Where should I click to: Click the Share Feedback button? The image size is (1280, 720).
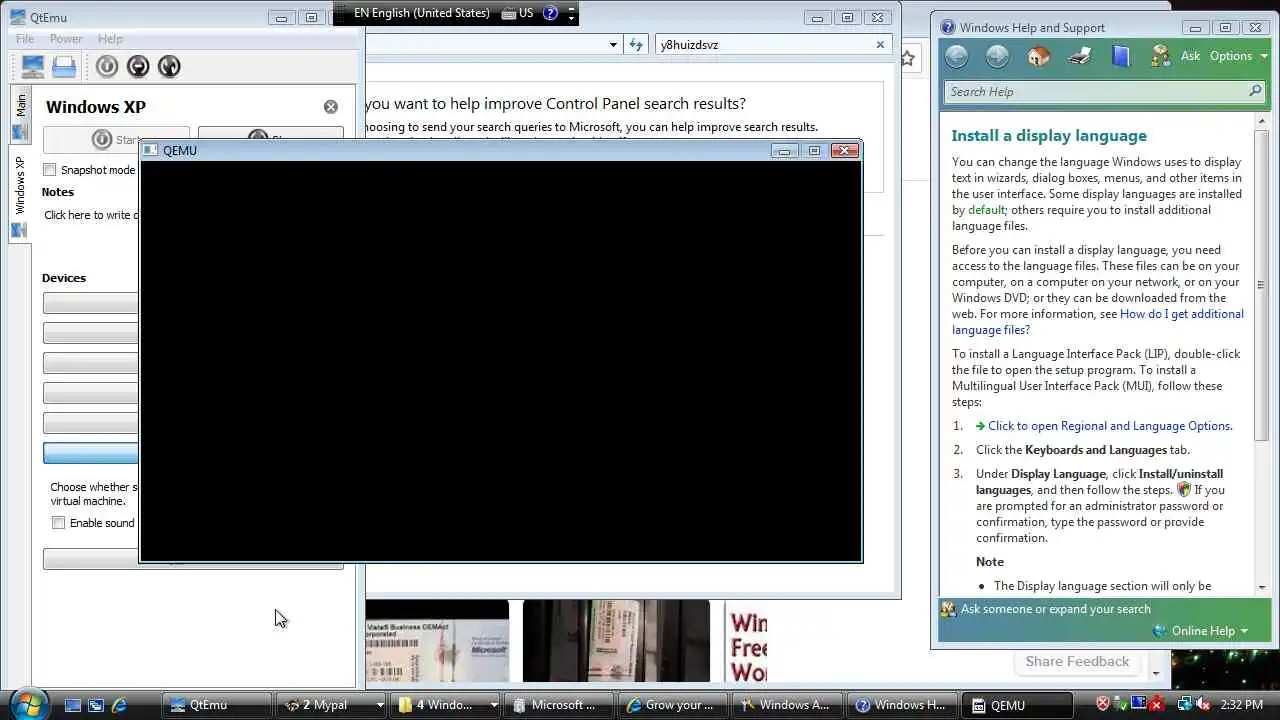(1077, 661)
